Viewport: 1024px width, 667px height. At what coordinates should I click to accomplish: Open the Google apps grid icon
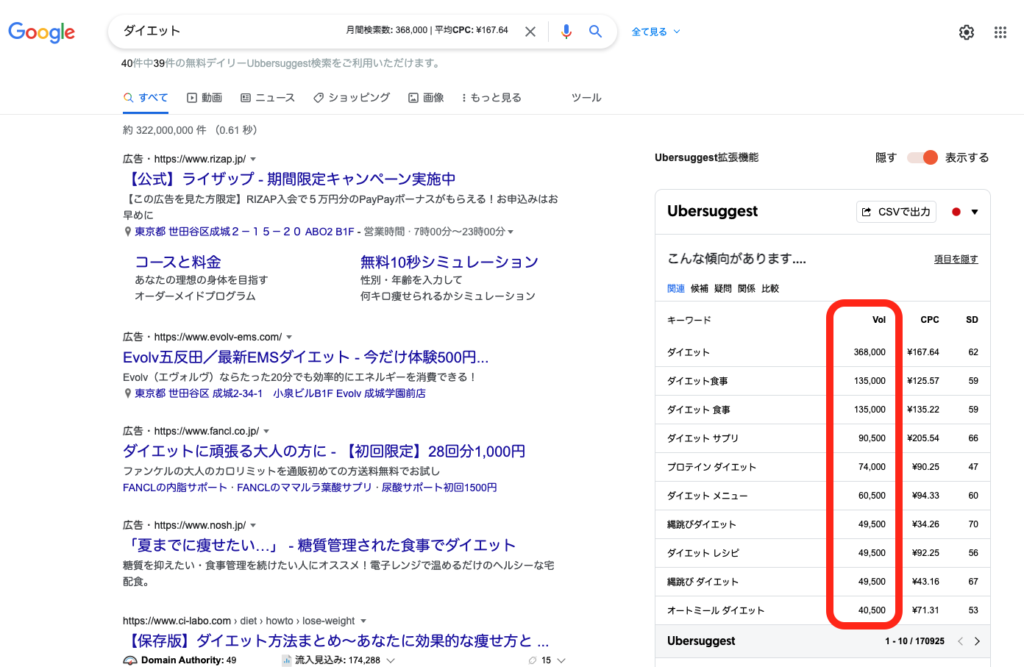coord(1000,32)
